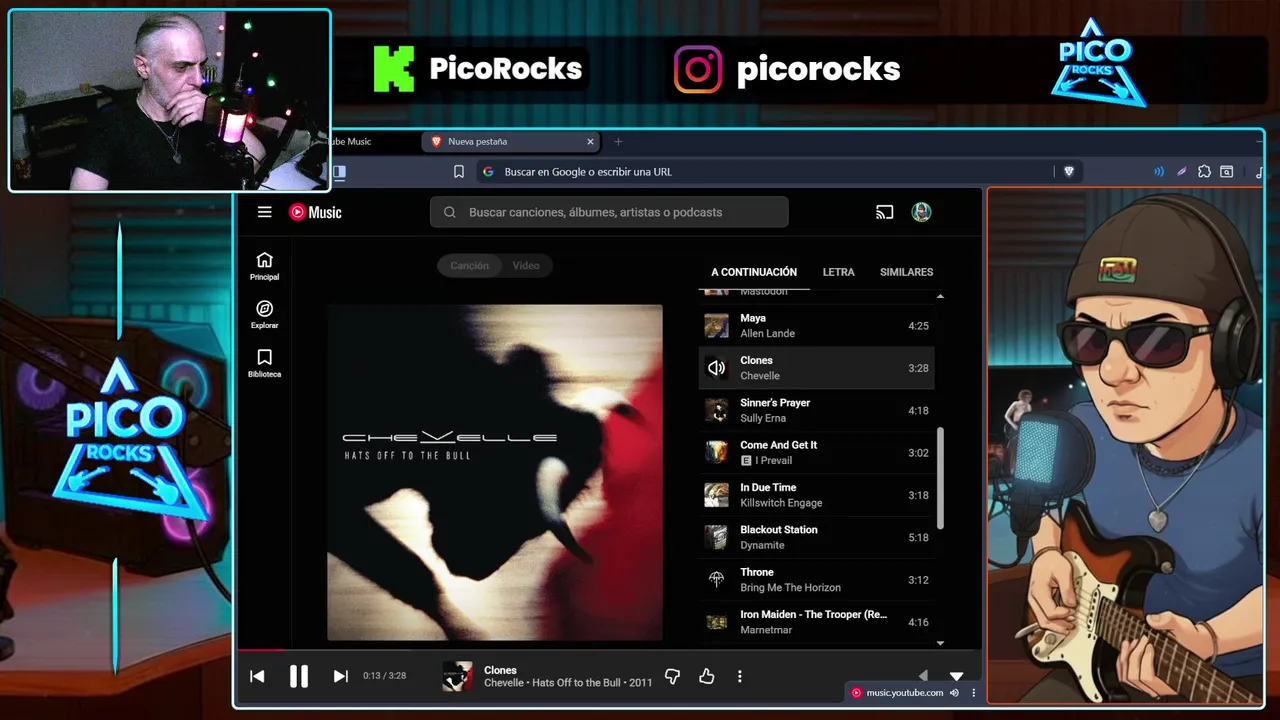Open the Biblioteca library section
This screenshot has height=720, width=1280.
[x=264, y=363]
